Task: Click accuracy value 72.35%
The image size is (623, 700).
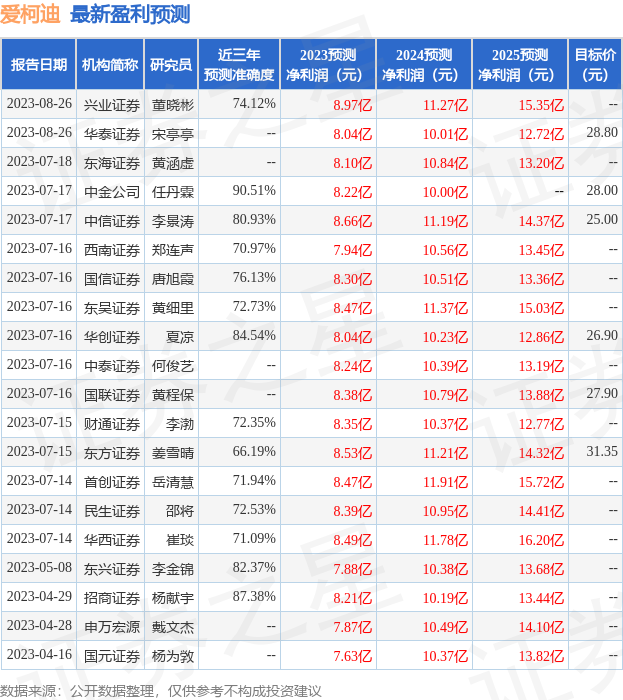Action: click(254, 423)
